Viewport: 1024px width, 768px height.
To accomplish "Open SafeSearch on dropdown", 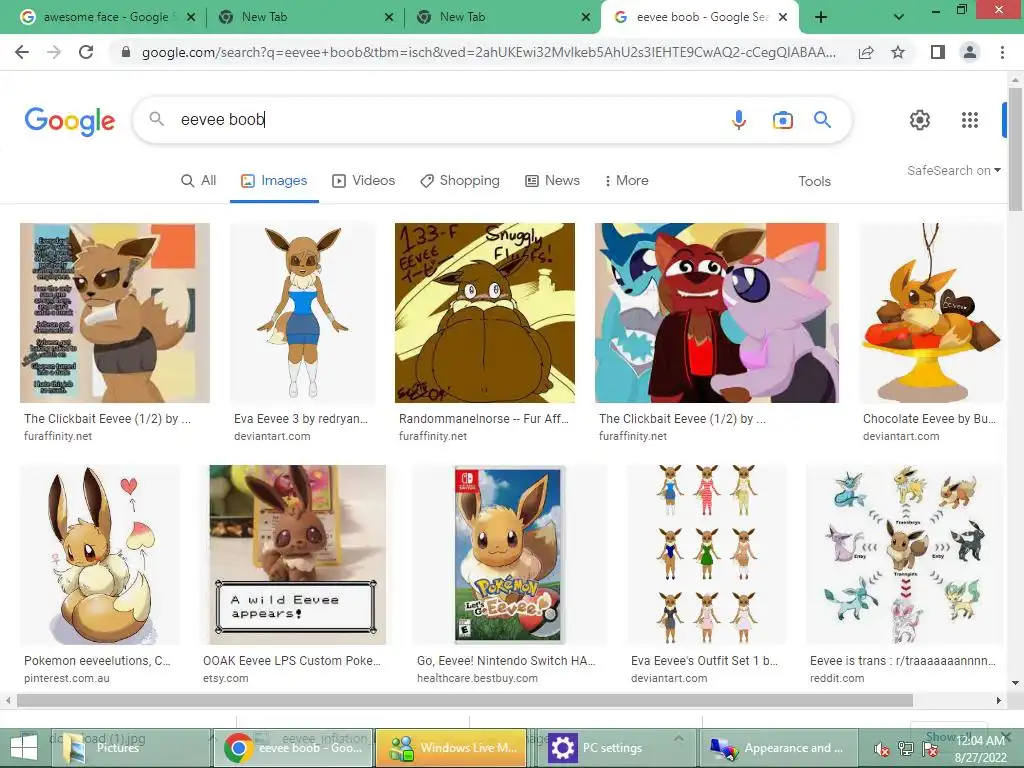I will pos(953,170).
